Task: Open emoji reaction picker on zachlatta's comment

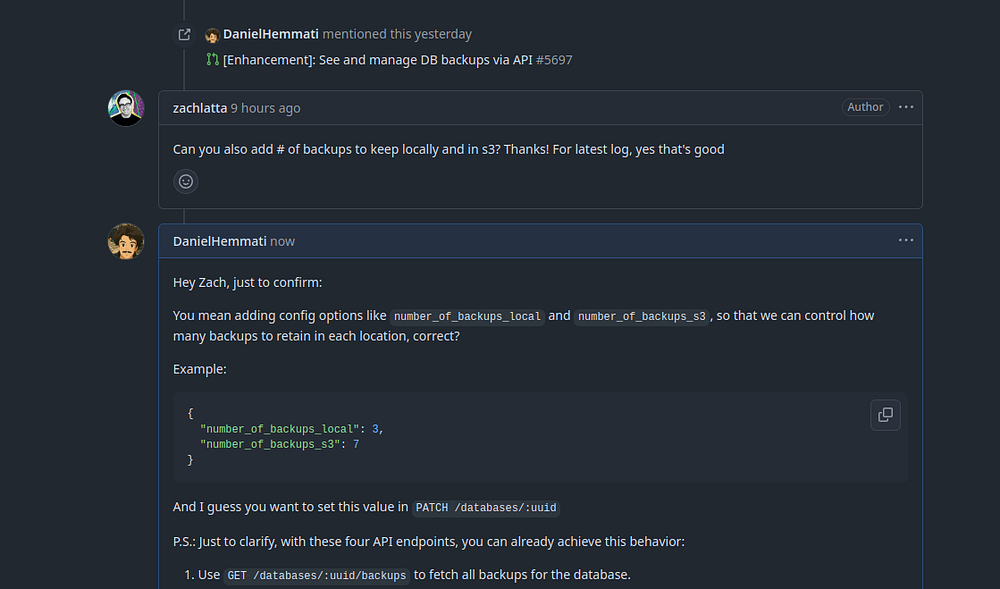Action: 185,181
